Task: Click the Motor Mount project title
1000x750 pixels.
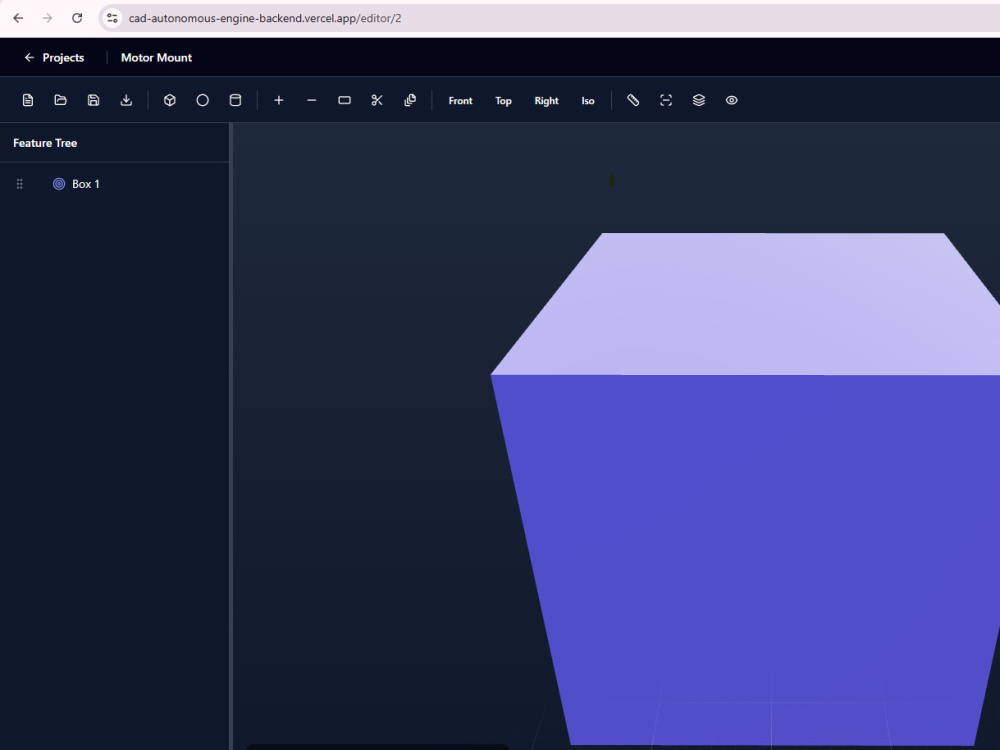Action: (156, 57)
